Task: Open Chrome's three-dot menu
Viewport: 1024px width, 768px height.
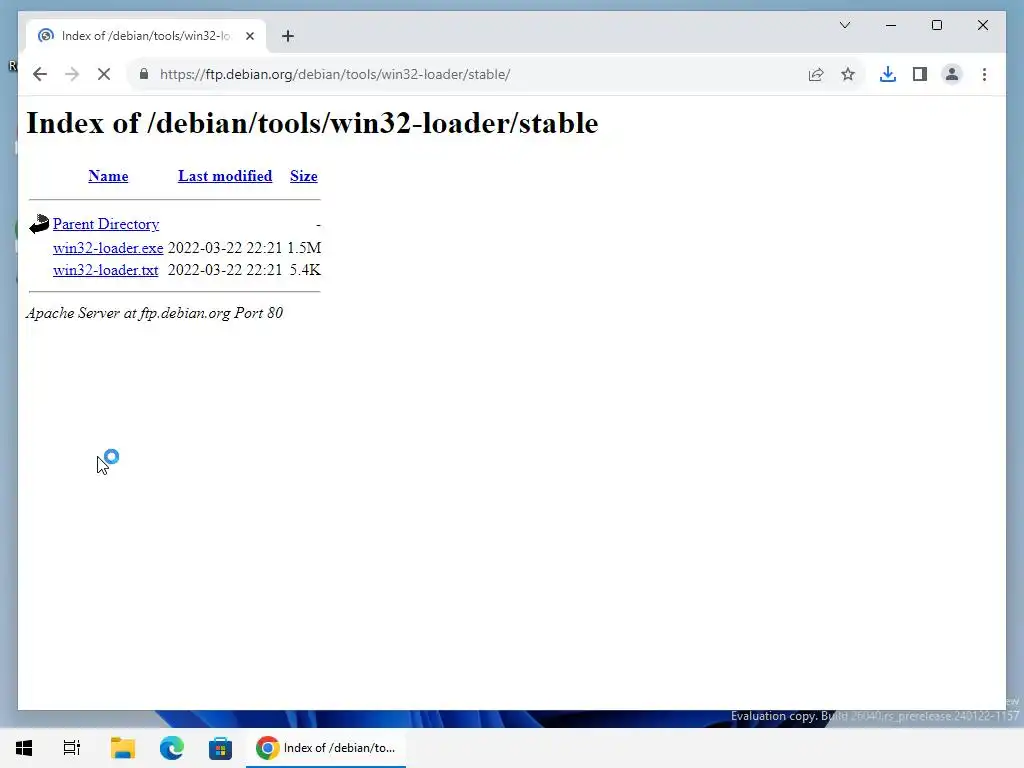Action: [x=984, y=74]
